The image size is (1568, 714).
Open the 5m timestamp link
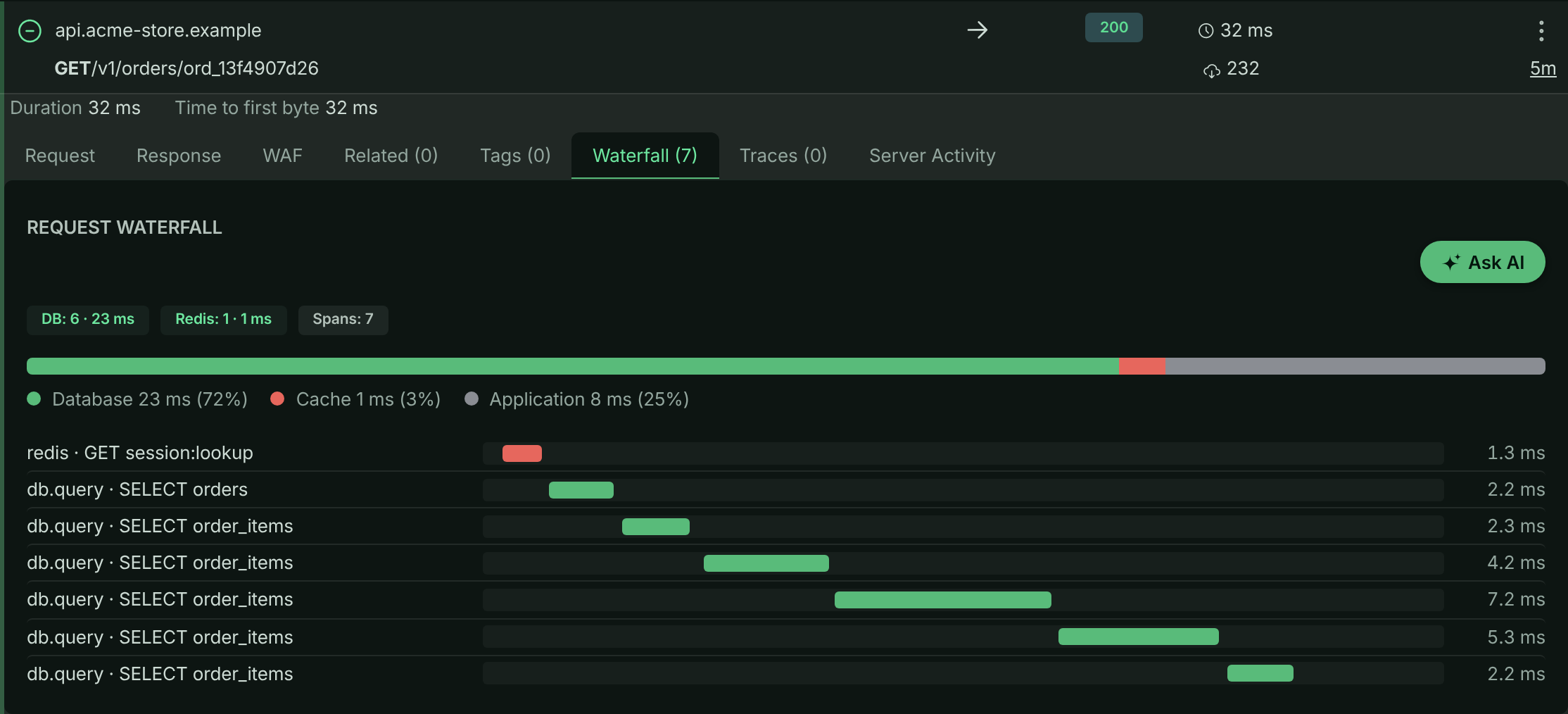point(1543,68)
